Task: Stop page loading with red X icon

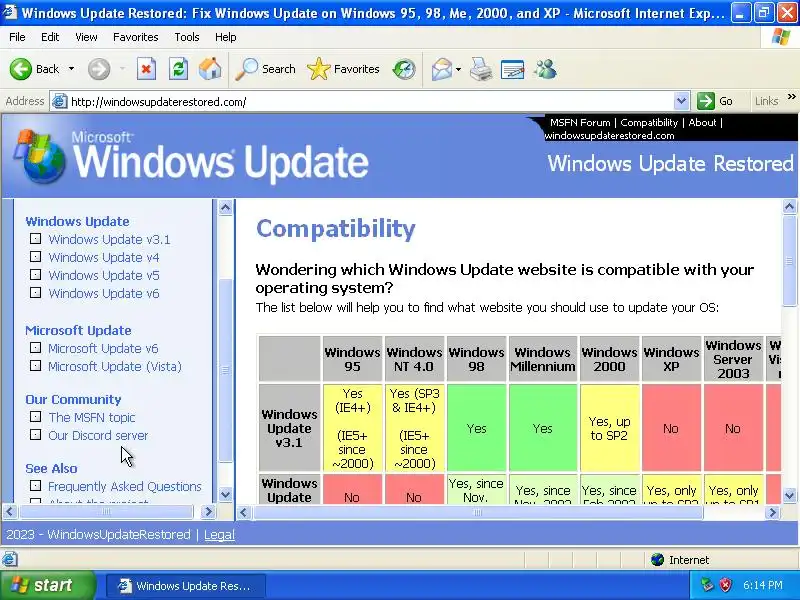Action: 146,69
